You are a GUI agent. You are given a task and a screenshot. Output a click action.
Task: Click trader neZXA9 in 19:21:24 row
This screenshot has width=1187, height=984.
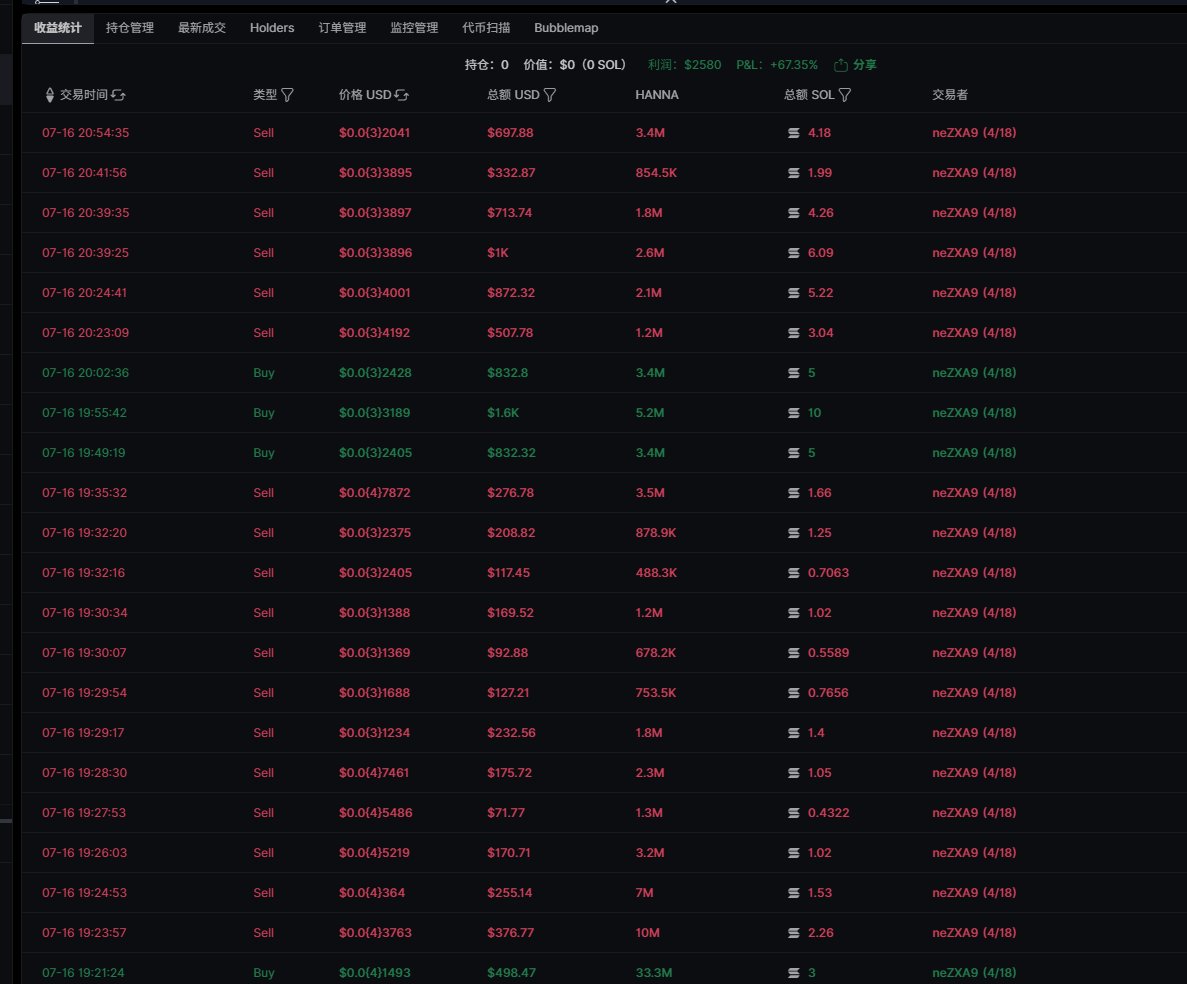[974, 973]
